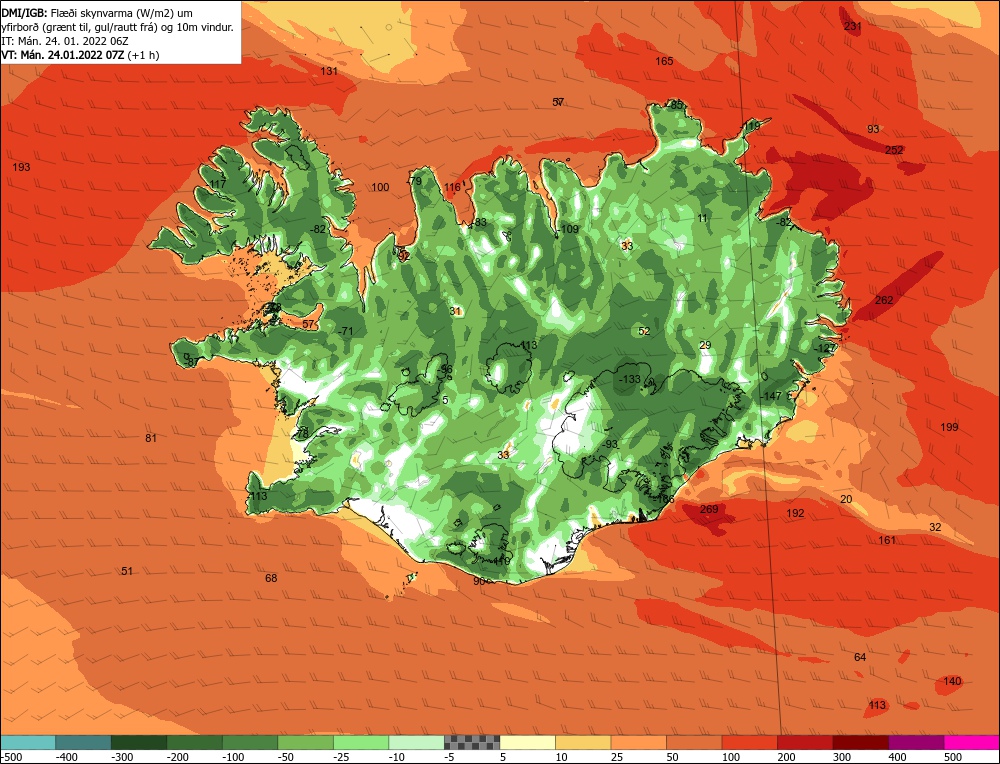Click the value 252 on the map
Image resolution: width=1000 pixels, height=764 pixels.
click(894, 150)
